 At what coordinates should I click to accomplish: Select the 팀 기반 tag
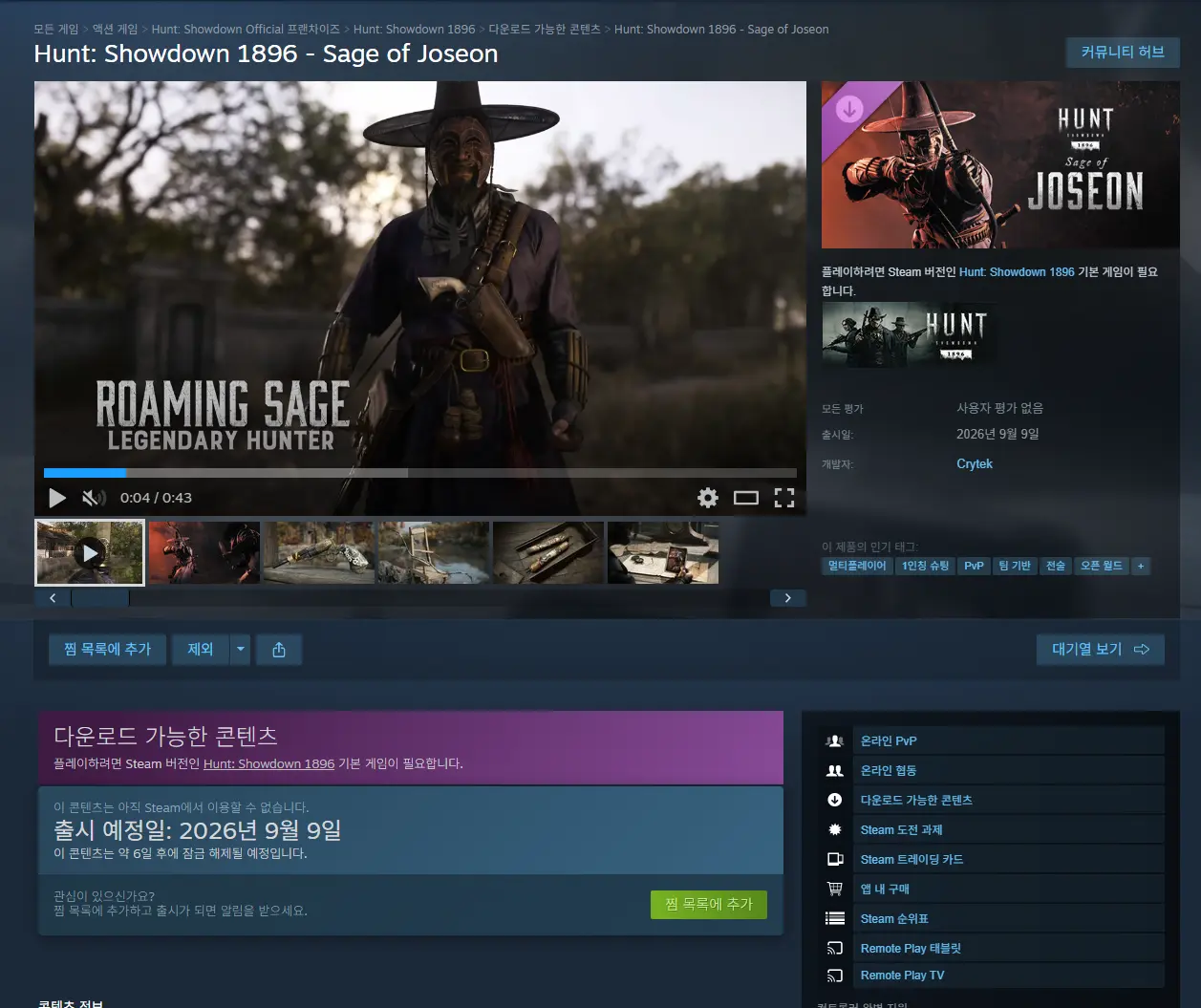pos(1015,566)
